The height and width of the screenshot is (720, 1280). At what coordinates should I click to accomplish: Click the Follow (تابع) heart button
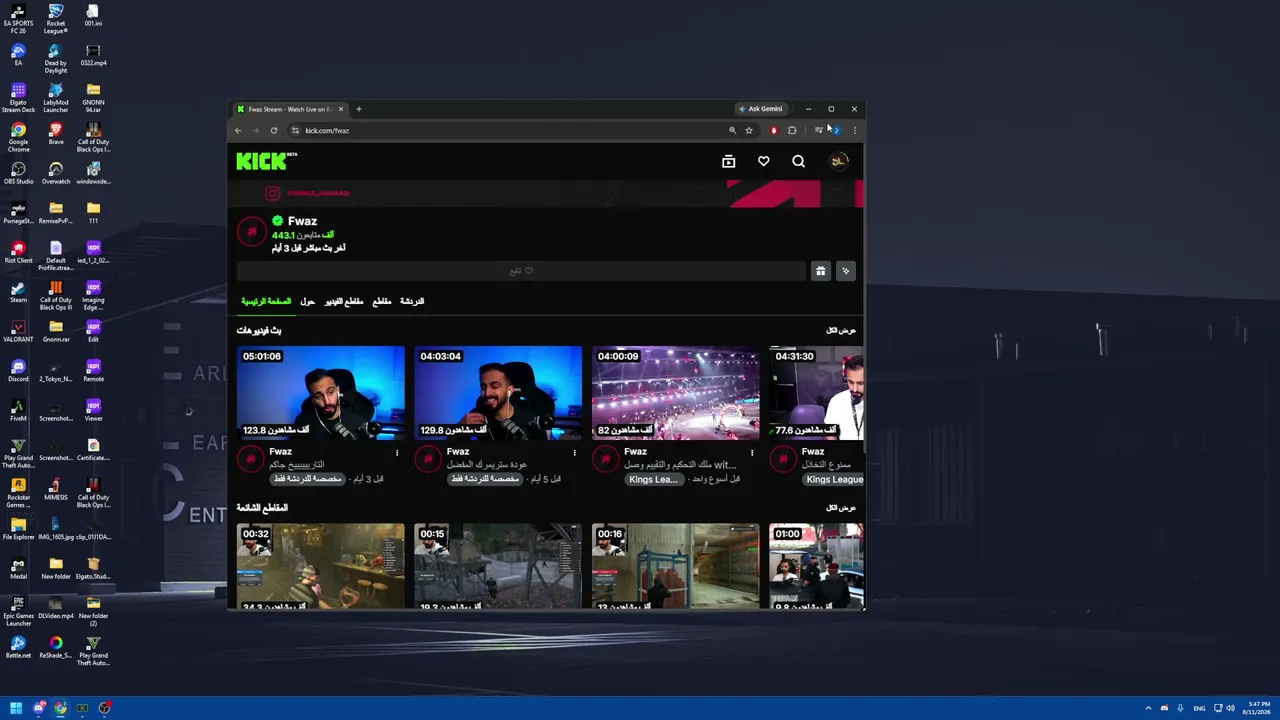point(521,271)
